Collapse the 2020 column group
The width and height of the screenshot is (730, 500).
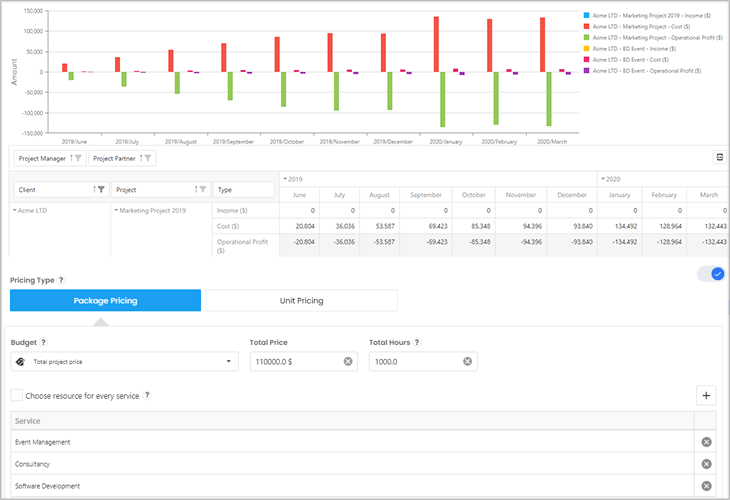pos(603,179)
